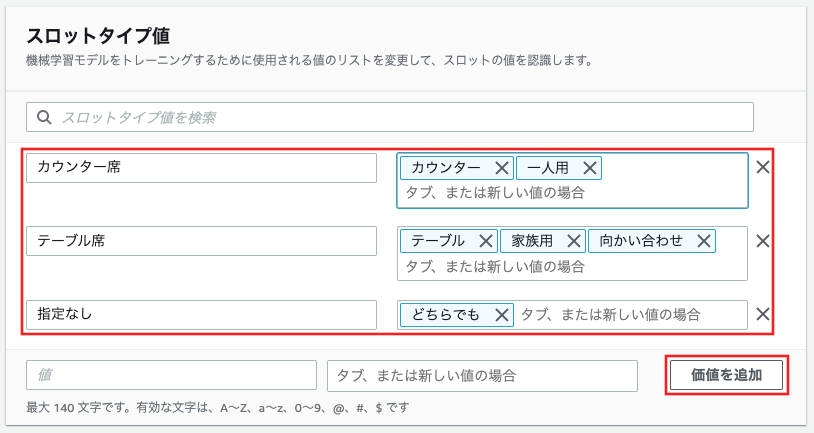
Task: Remove the 一人用 synonym tag
Action: coord(590,168)
